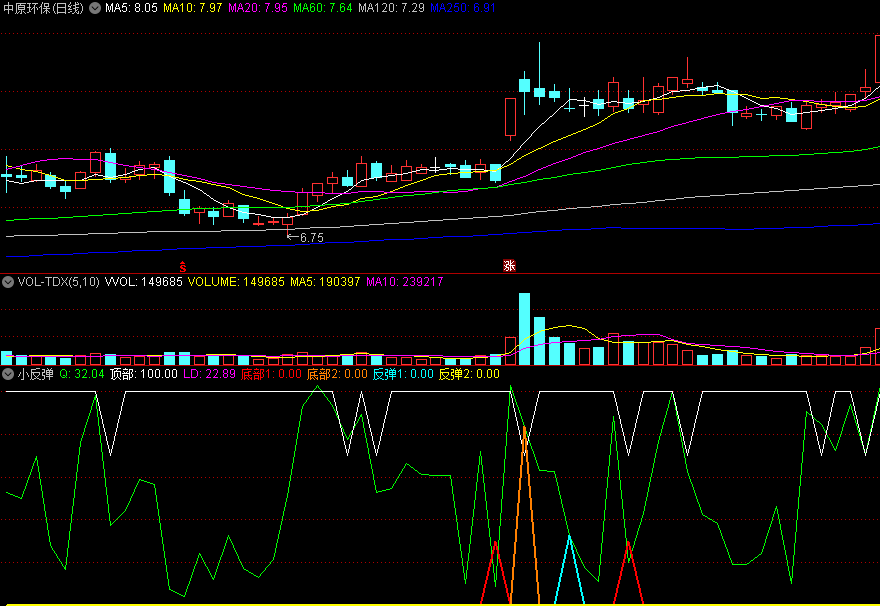Click the 底部1: 0.00 value
Screen dimensions: 880x606
click(x=271, y=374)
